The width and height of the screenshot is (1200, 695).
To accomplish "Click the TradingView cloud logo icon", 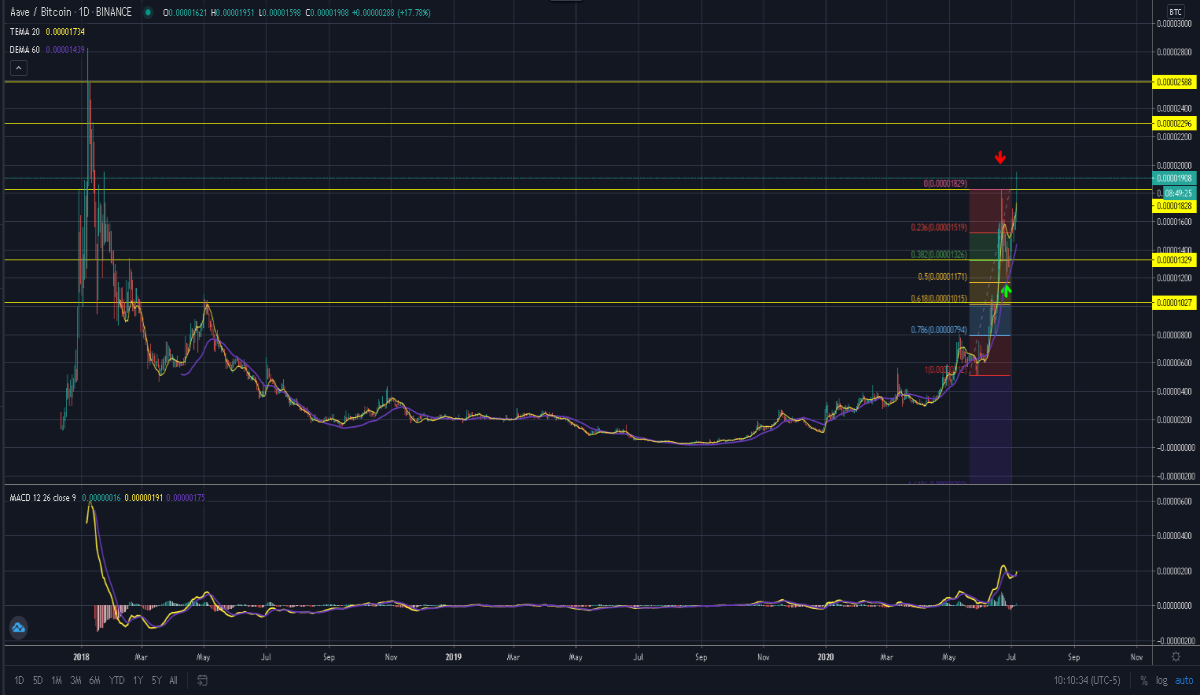I will click(x=17, y=628).
